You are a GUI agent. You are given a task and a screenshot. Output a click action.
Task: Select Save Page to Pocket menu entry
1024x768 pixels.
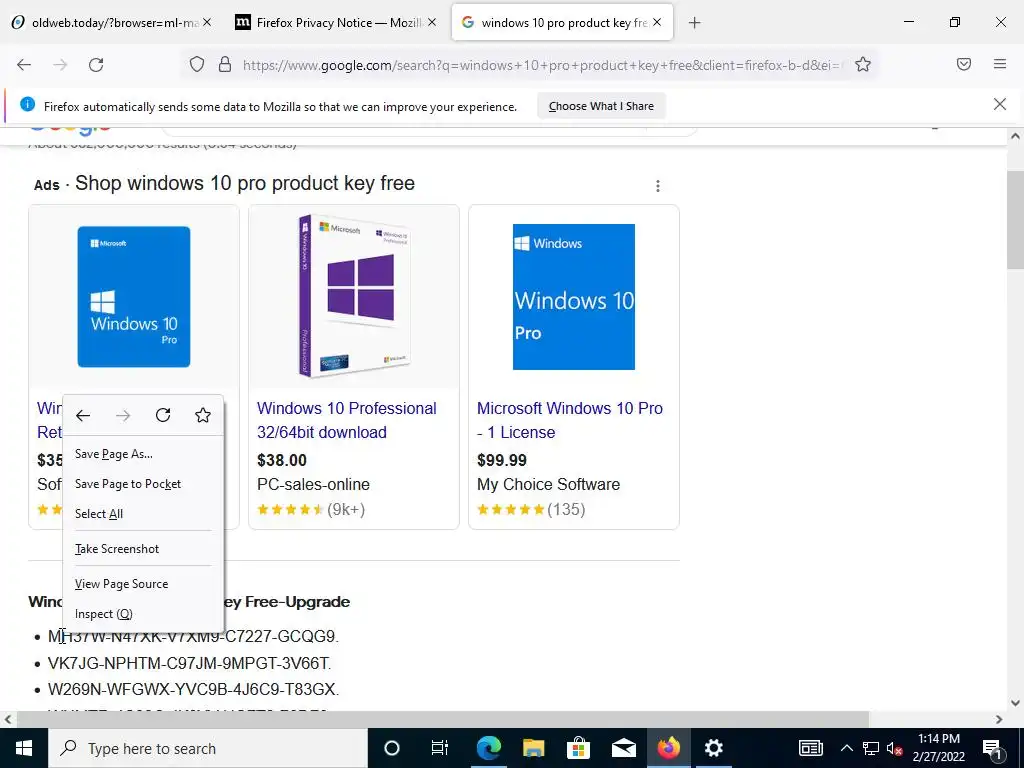click(x=143, y=484)
